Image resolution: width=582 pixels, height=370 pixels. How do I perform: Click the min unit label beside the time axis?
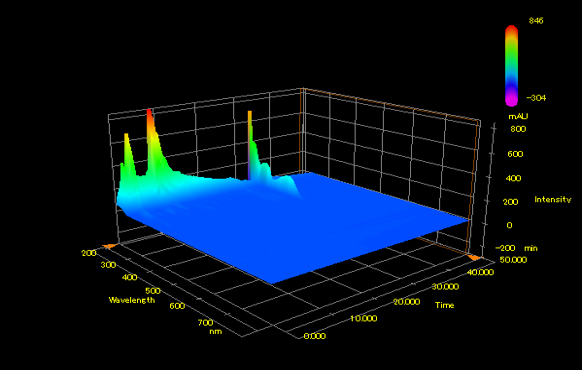531,248
